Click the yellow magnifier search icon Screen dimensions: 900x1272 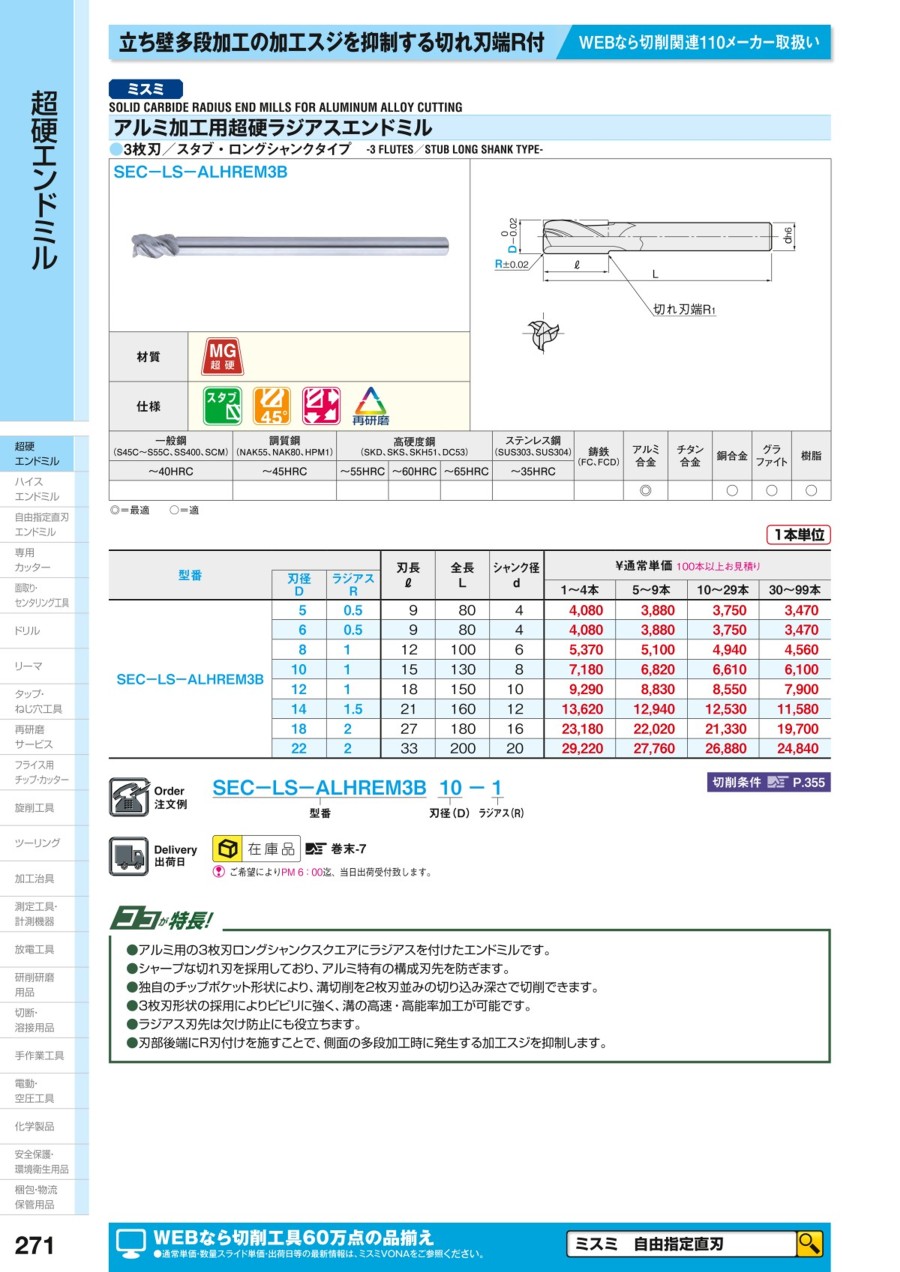(x=809, y=1244)
